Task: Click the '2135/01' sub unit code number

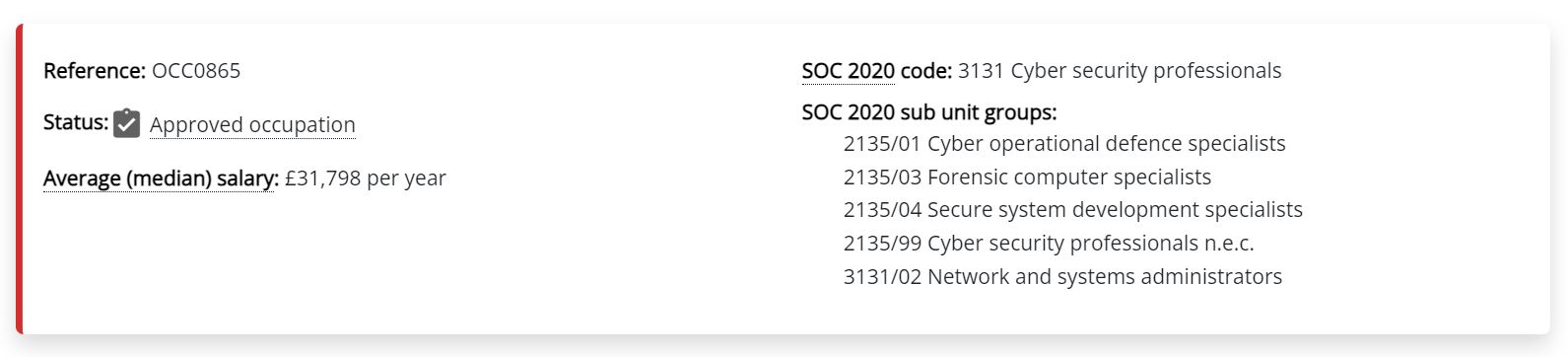Action: (x=882, y=144)
